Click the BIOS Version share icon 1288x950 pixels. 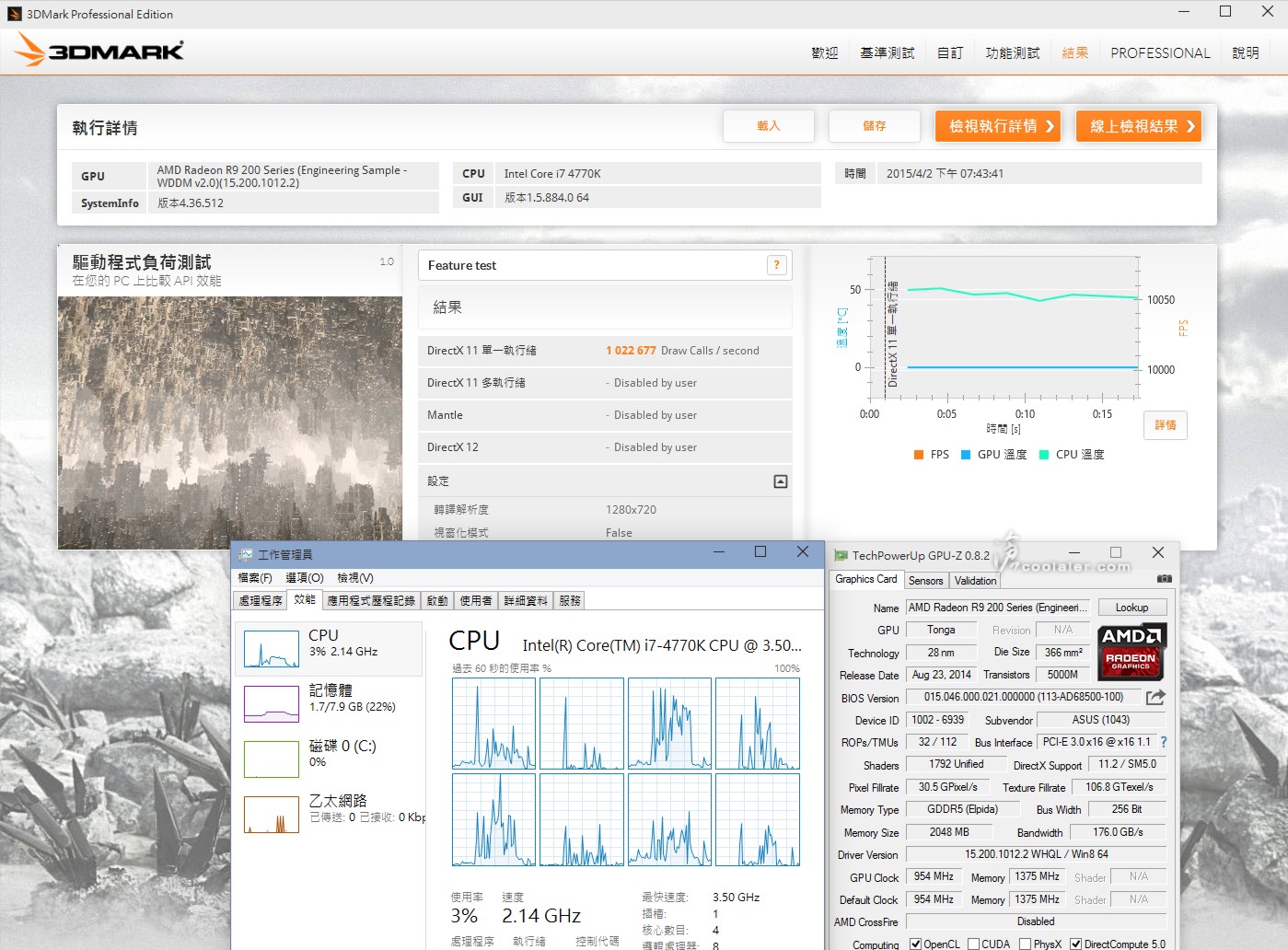[x=1155, y=697]
